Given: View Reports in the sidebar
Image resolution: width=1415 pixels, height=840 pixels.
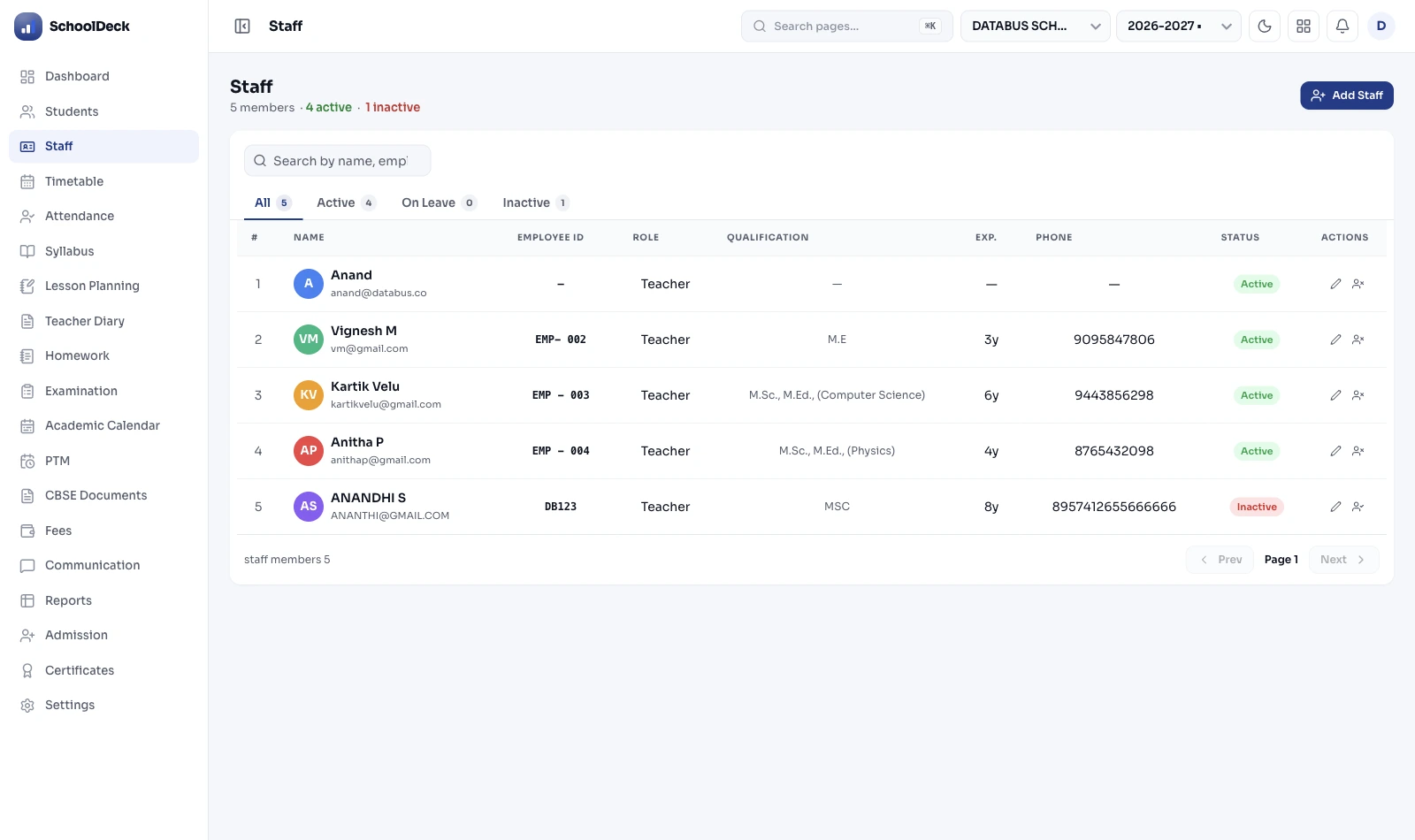Looking at the screenshot, I should pyautogui.click(x=103, y=600).
